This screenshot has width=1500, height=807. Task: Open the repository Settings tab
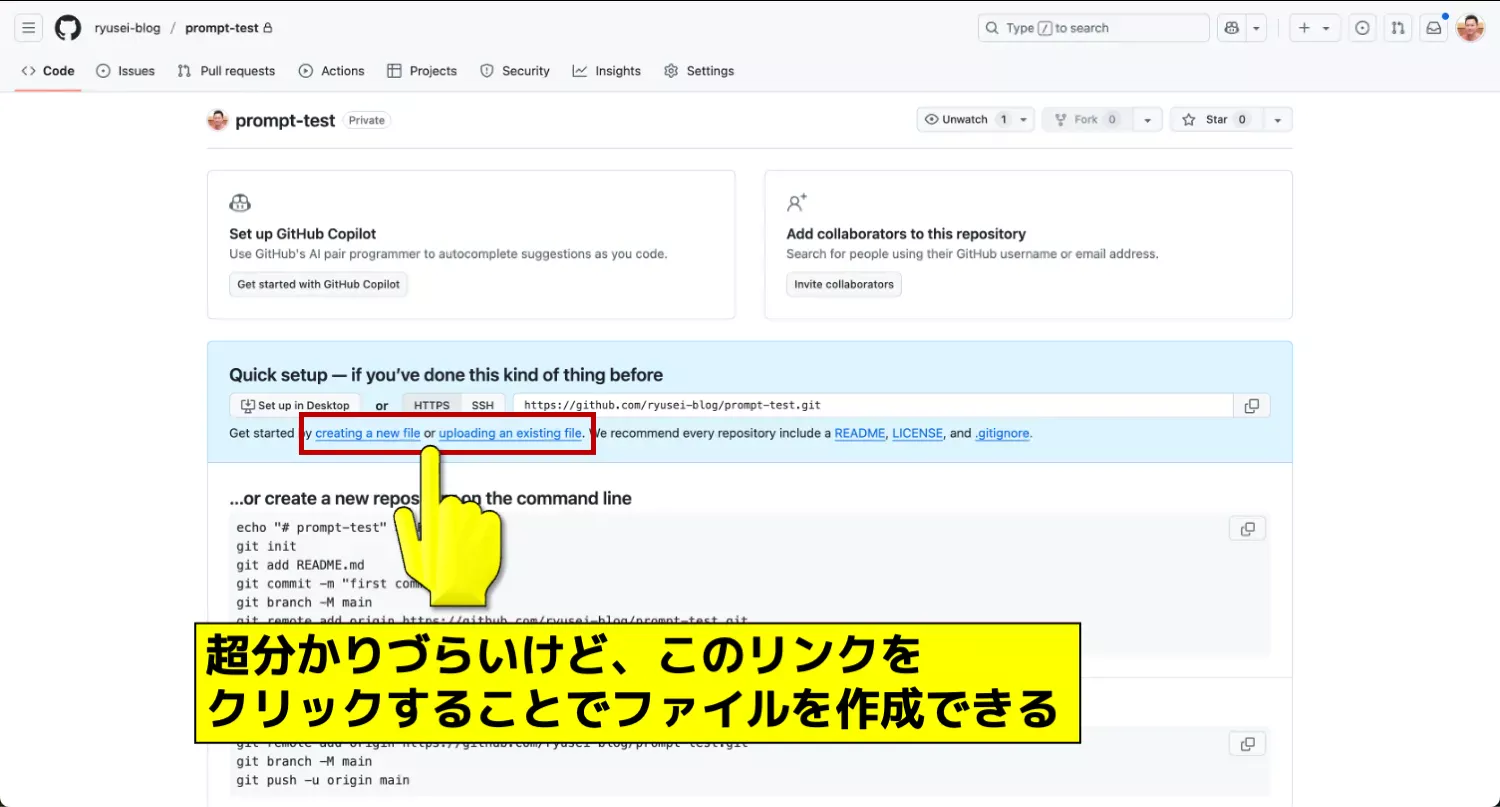(699, 71)
